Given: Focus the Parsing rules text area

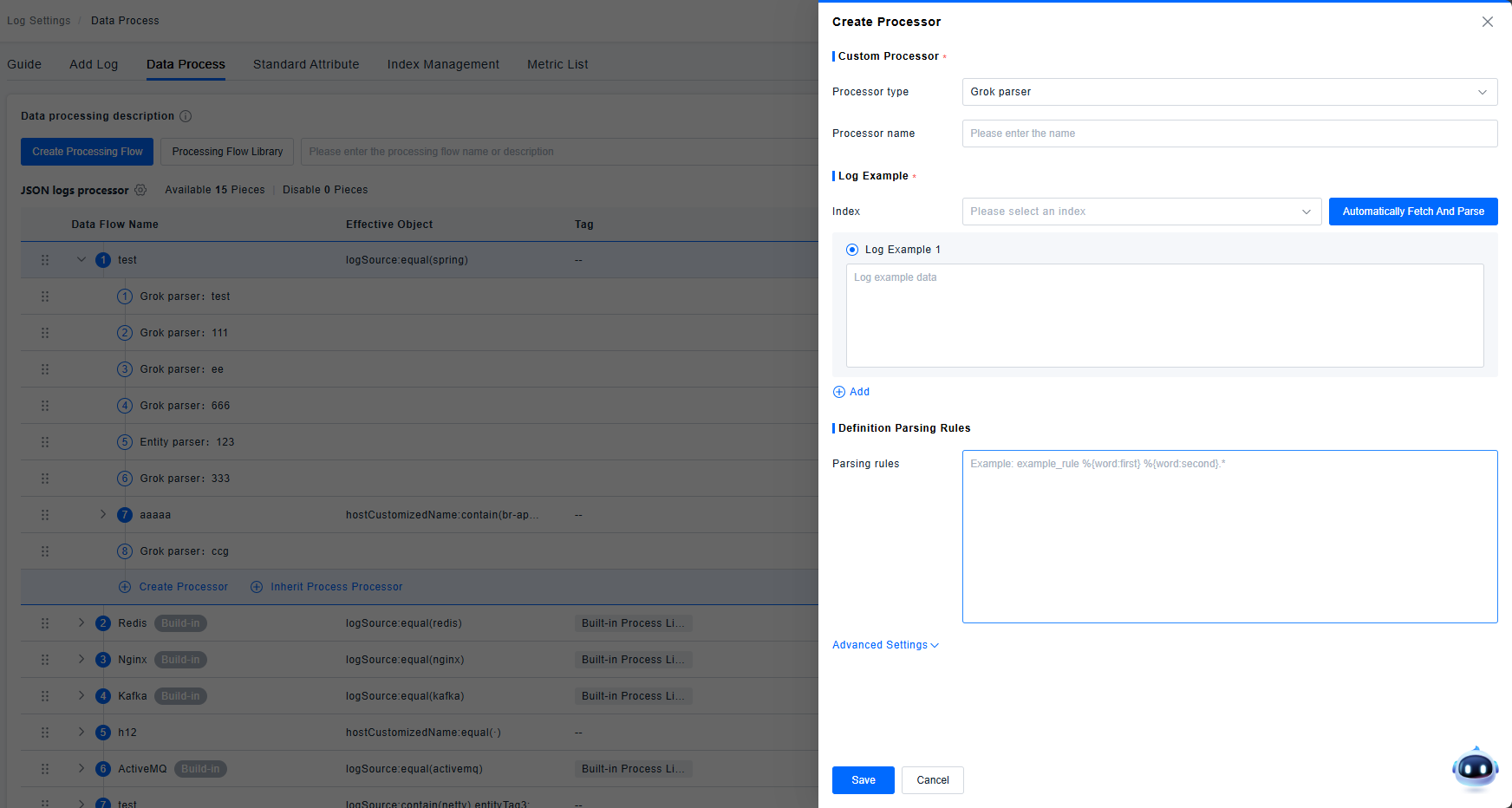Looking at the screenshot, I should coord(1228,536).
